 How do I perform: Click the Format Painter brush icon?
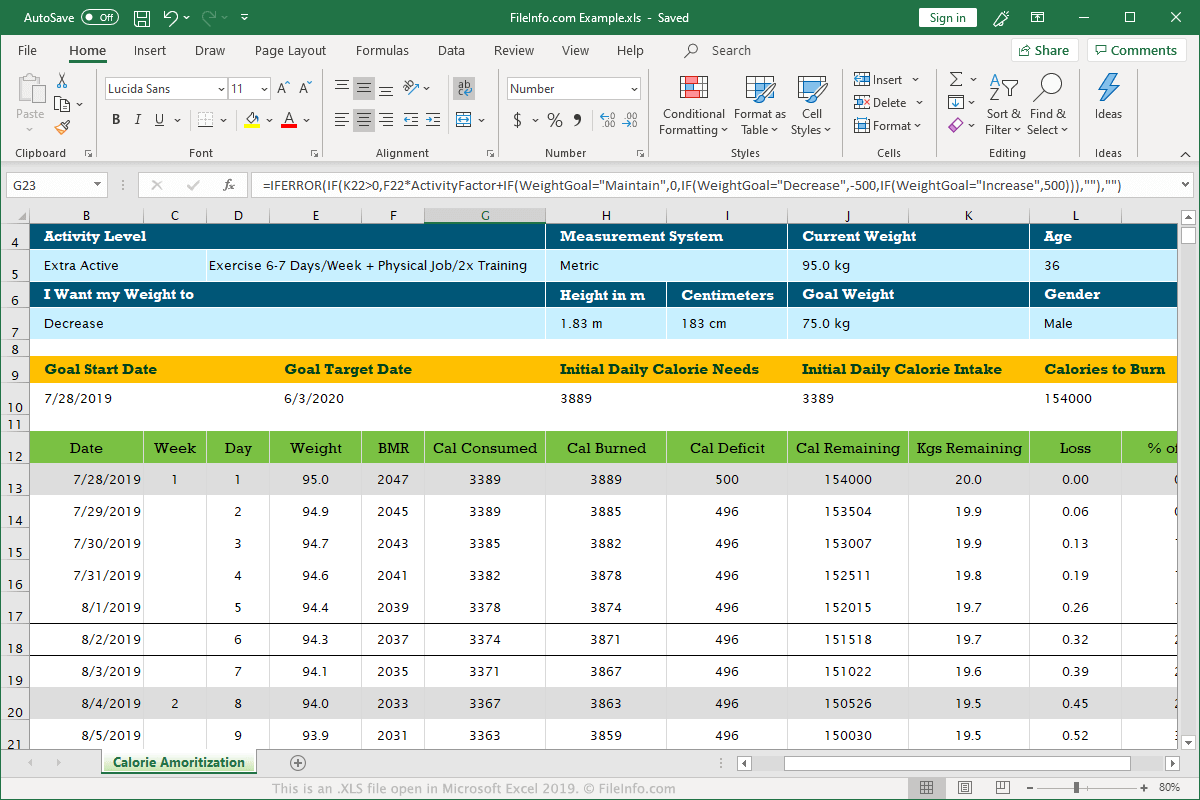(63, 127)
